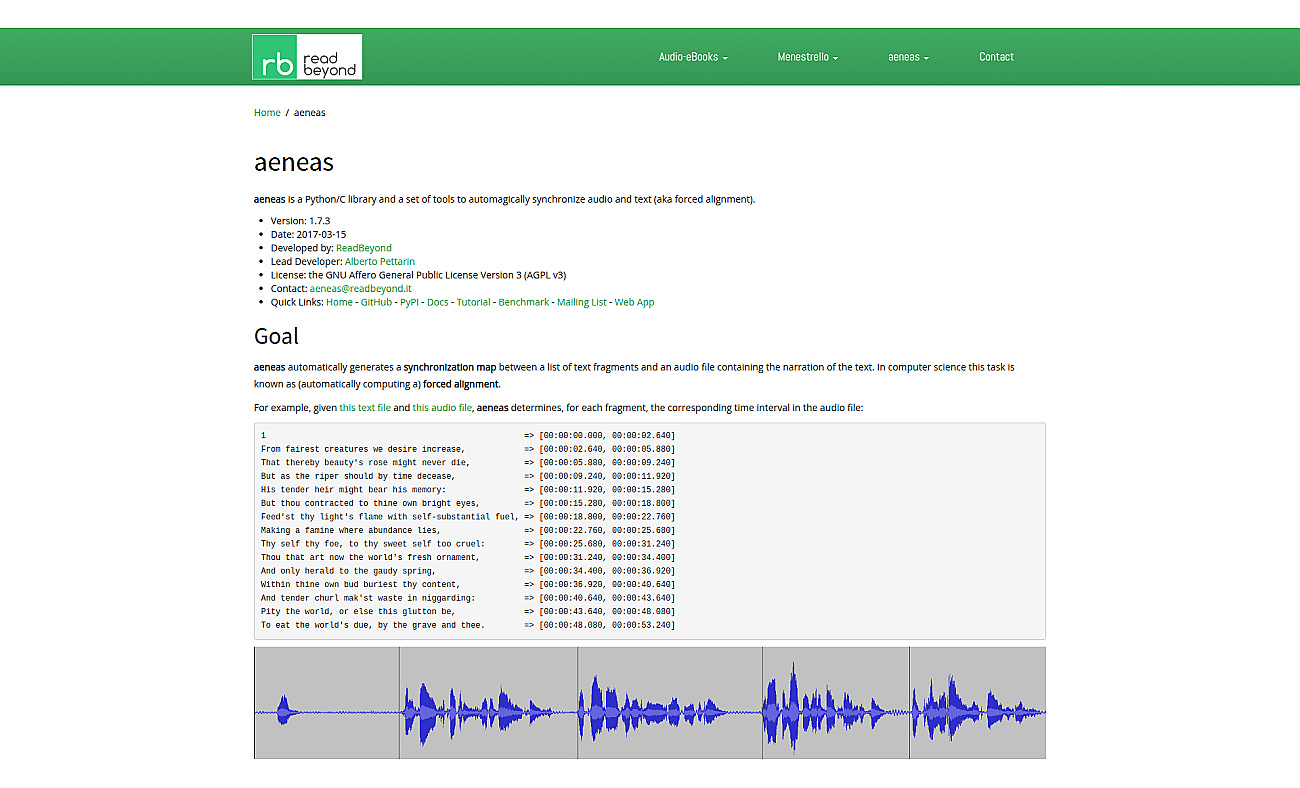This screenshot has height=788, width=1300.
Task: Click the 'Date: 2017-03-15' list item
Action: coord(309,235)
